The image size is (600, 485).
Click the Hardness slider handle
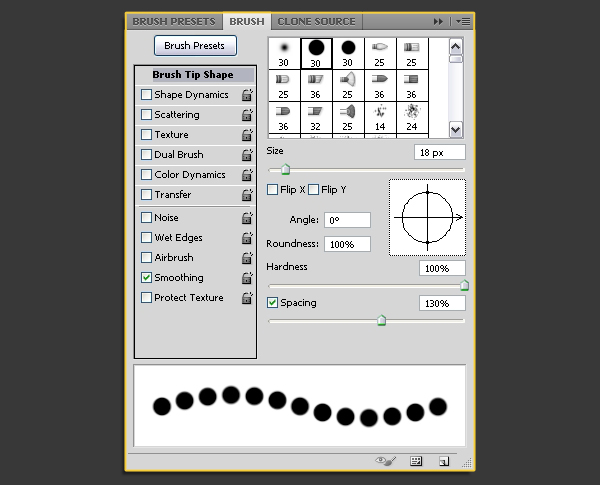(464, 286)
